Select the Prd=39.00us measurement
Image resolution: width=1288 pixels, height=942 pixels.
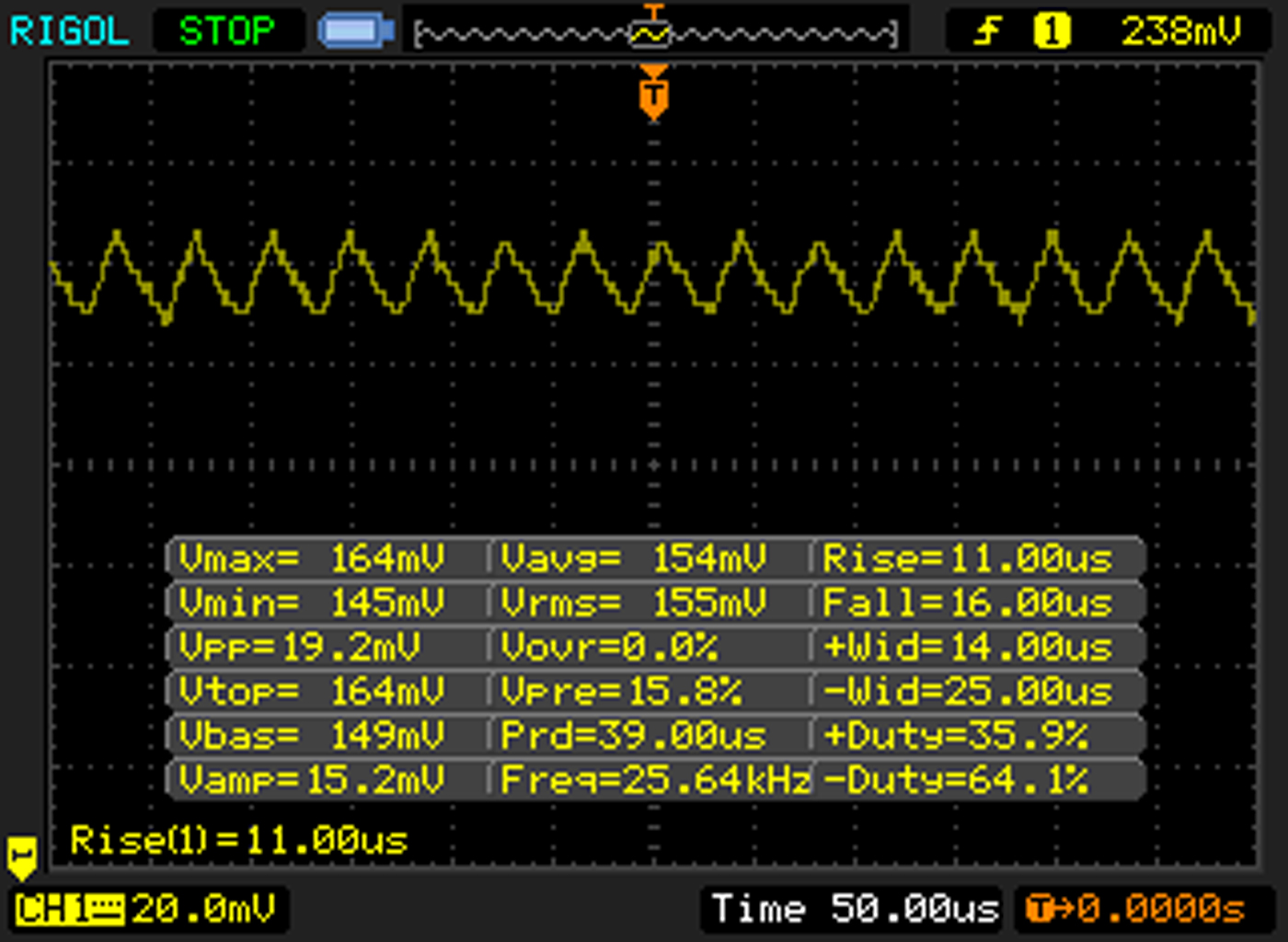633,735
